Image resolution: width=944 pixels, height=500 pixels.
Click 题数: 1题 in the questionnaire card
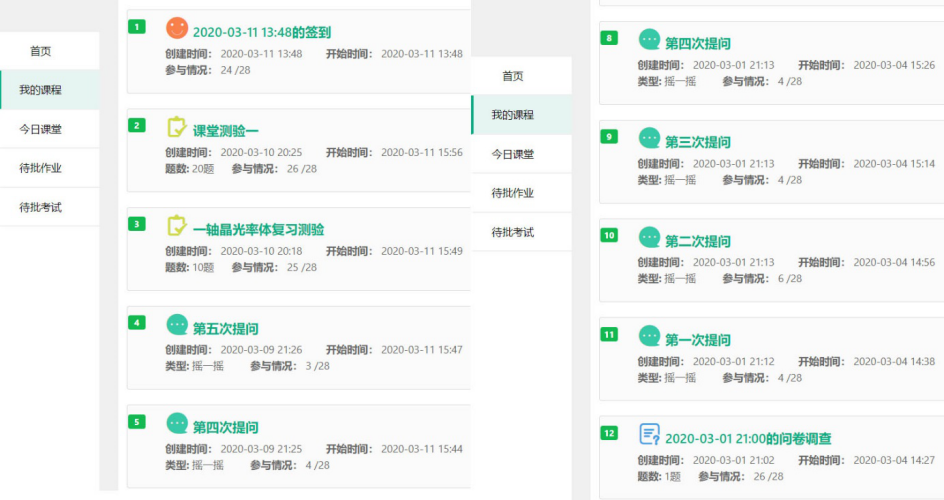point(659,477)
